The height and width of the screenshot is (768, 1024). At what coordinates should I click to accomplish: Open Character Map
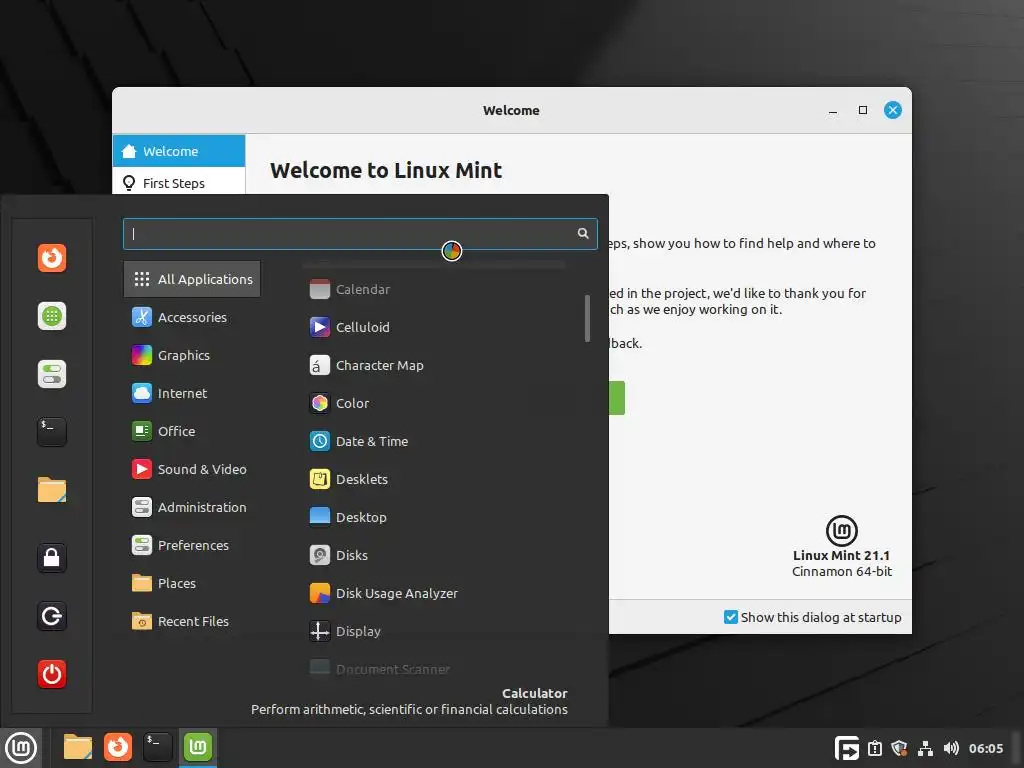point(434,365)
